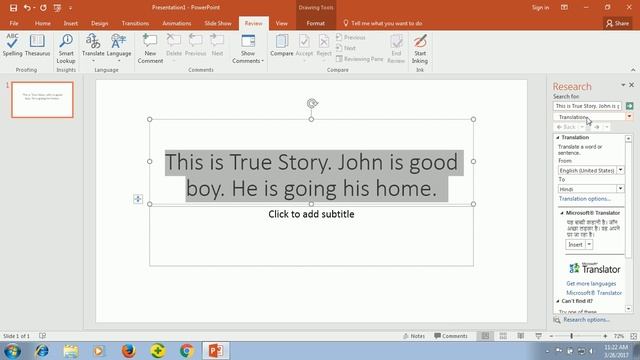
Task: Open the Drawing Tools Format tab
Action: click(x=316, y=23)
